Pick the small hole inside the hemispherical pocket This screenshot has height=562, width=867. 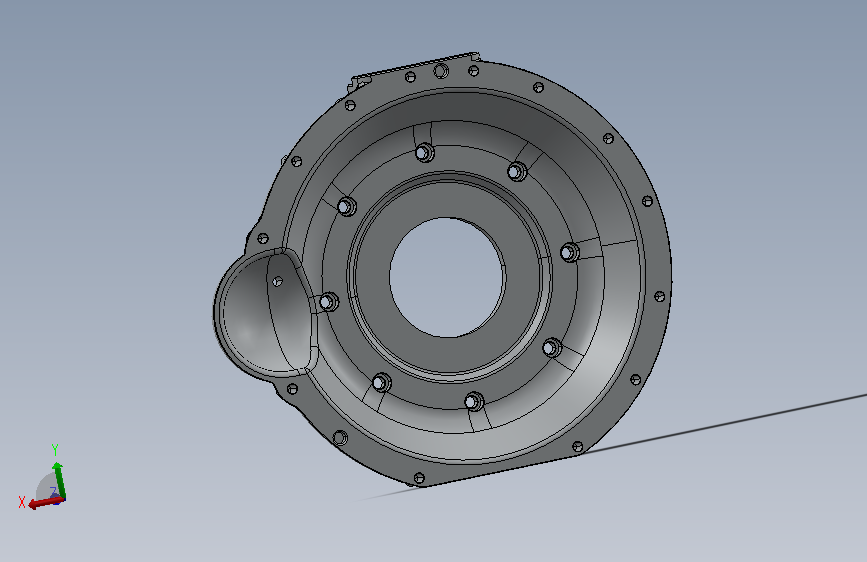pos(278,282)
